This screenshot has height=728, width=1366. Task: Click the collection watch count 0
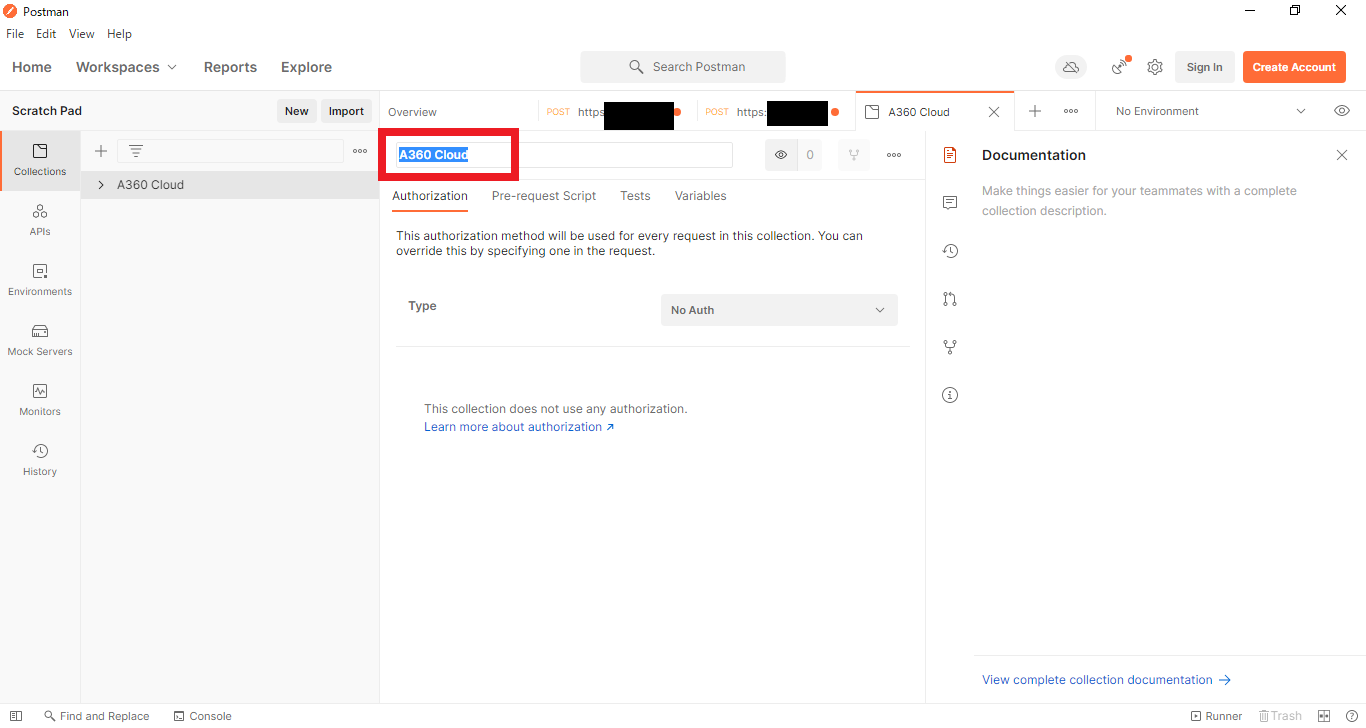(x=810, y=155)
